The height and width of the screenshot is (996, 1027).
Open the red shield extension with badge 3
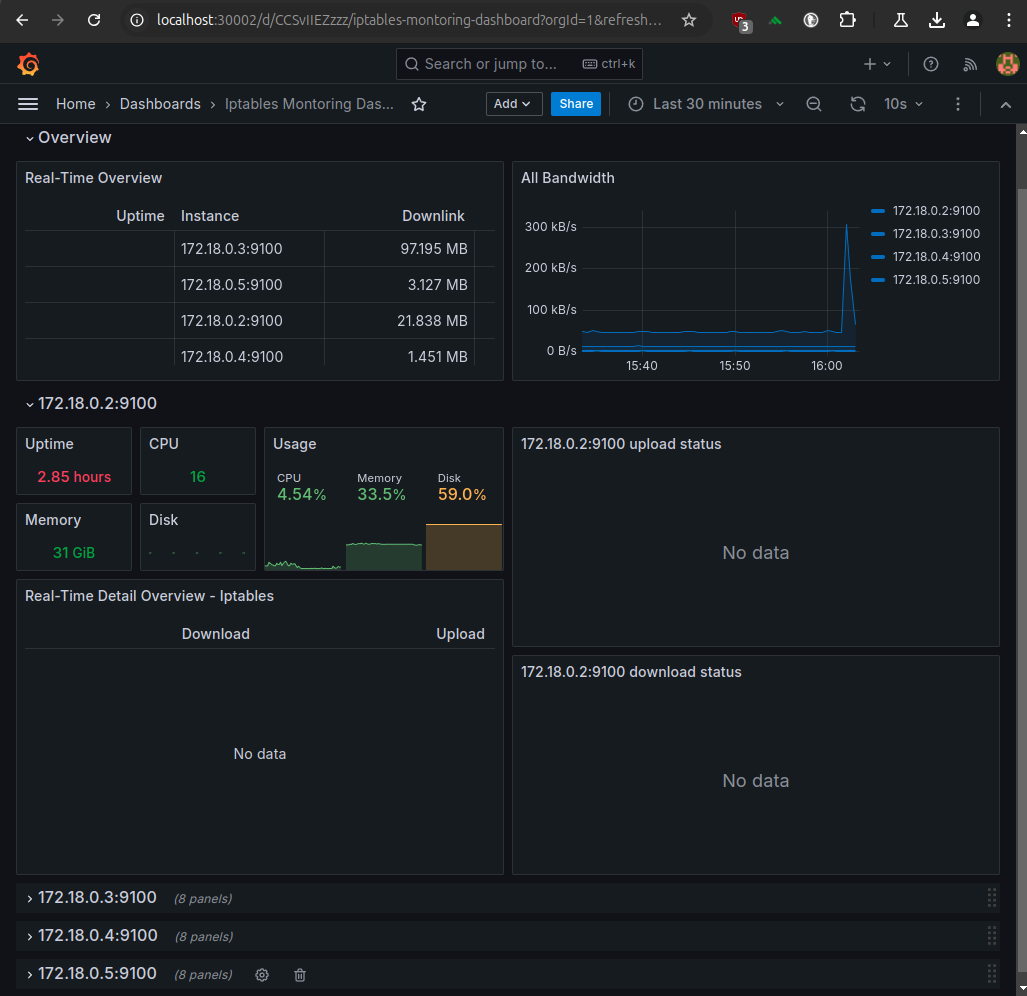(x=741, y=22)
